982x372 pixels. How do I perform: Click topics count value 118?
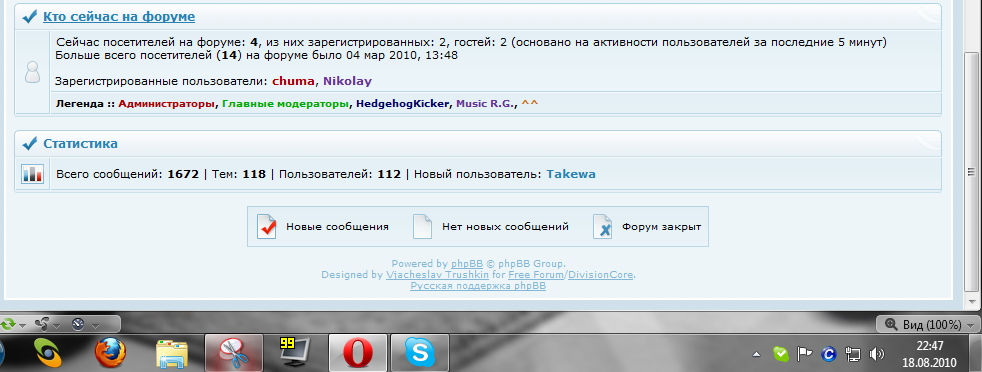coord(254,174)
